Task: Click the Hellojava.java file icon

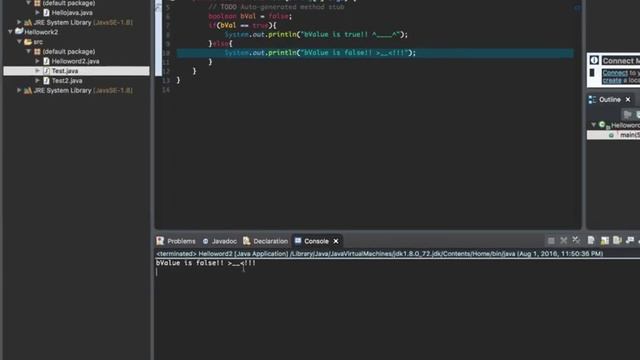Action: [x=46, y=13]
